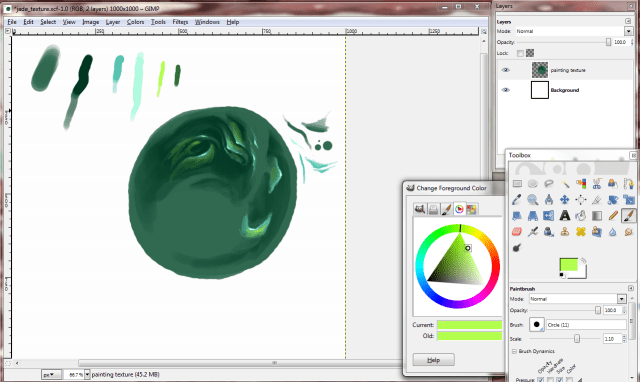Viewport: 640px width, 382px height.
Task: Select the Select by Color tool
Action: click(x=581, y=184)
